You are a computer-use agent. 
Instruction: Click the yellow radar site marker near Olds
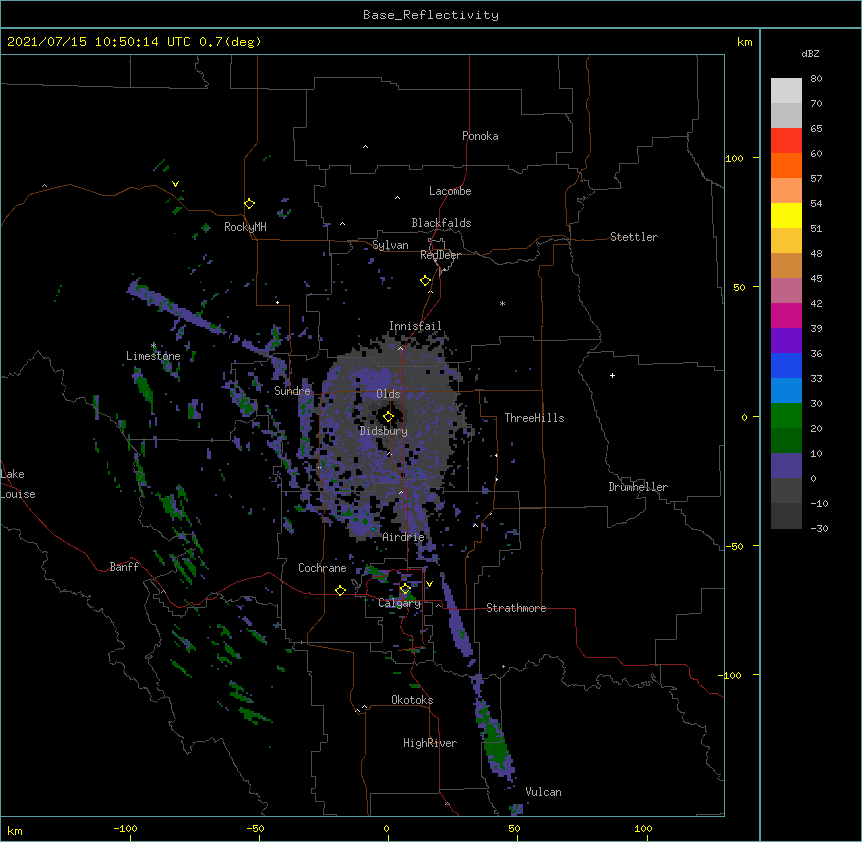tap(388, 416)
